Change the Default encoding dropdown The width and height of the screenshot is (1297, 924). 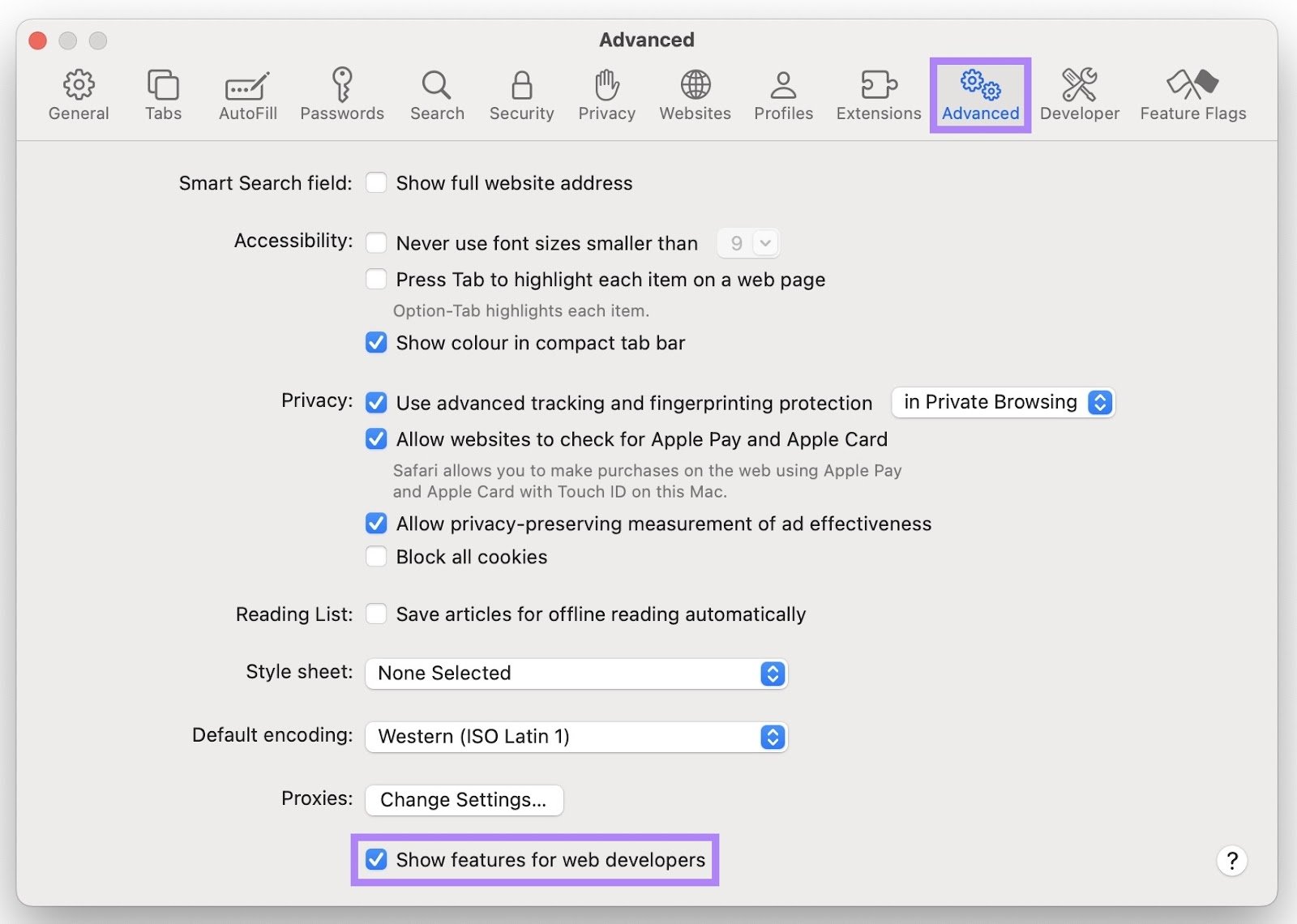tap(576, 737)
